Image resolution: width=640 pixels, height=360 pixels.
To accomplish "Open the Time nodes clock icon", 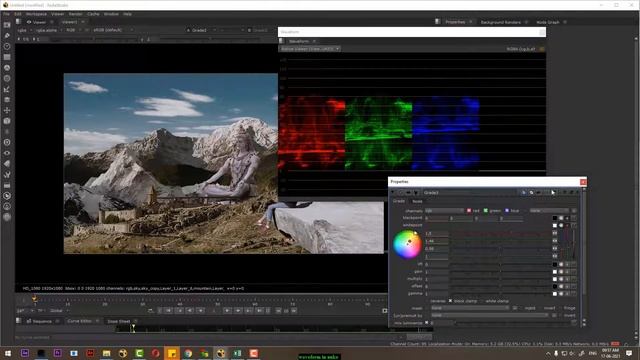I will click(x=7, y=46).
